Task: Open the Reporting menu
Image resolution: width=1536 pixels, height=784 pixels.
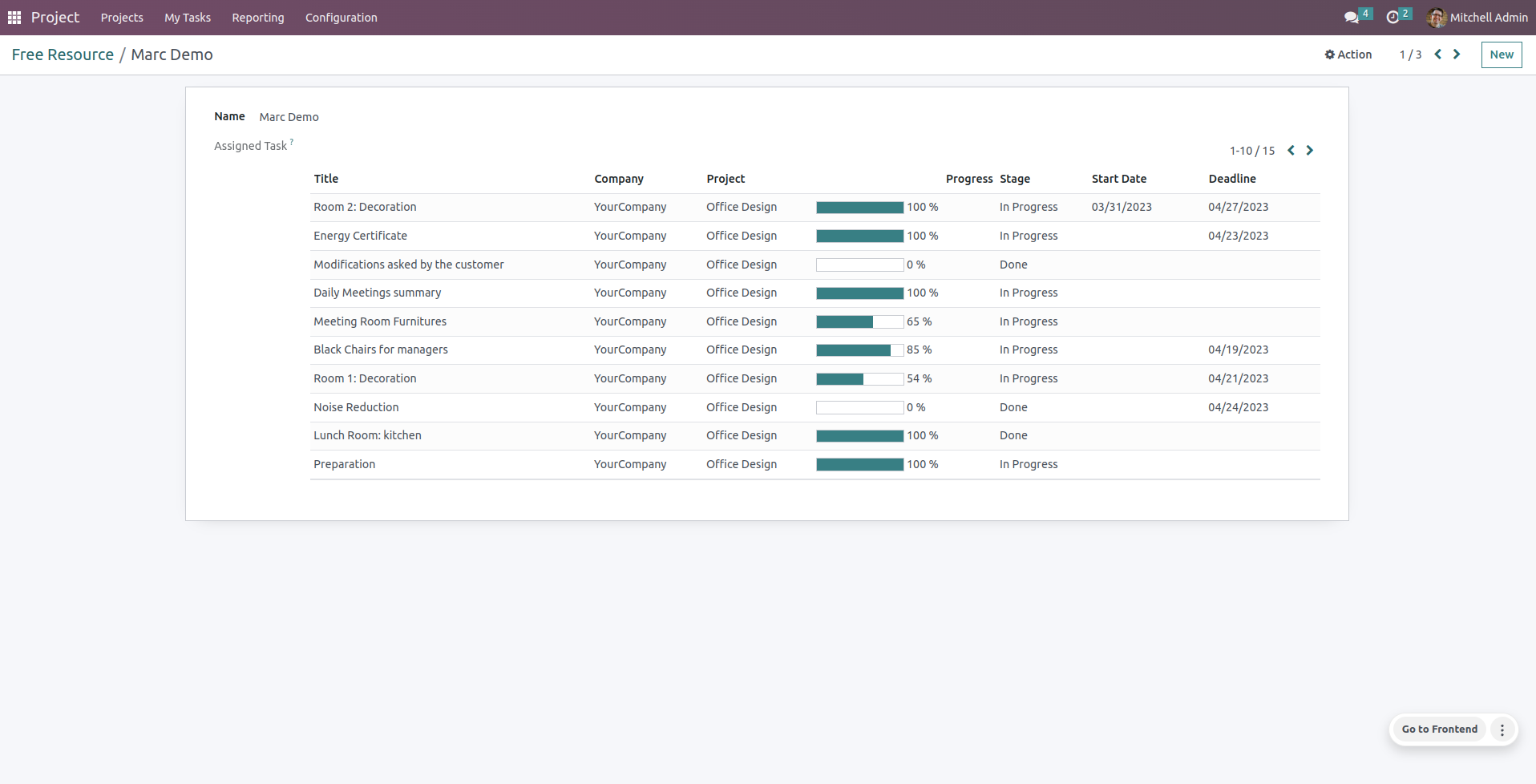Action: tap(257, 18)
